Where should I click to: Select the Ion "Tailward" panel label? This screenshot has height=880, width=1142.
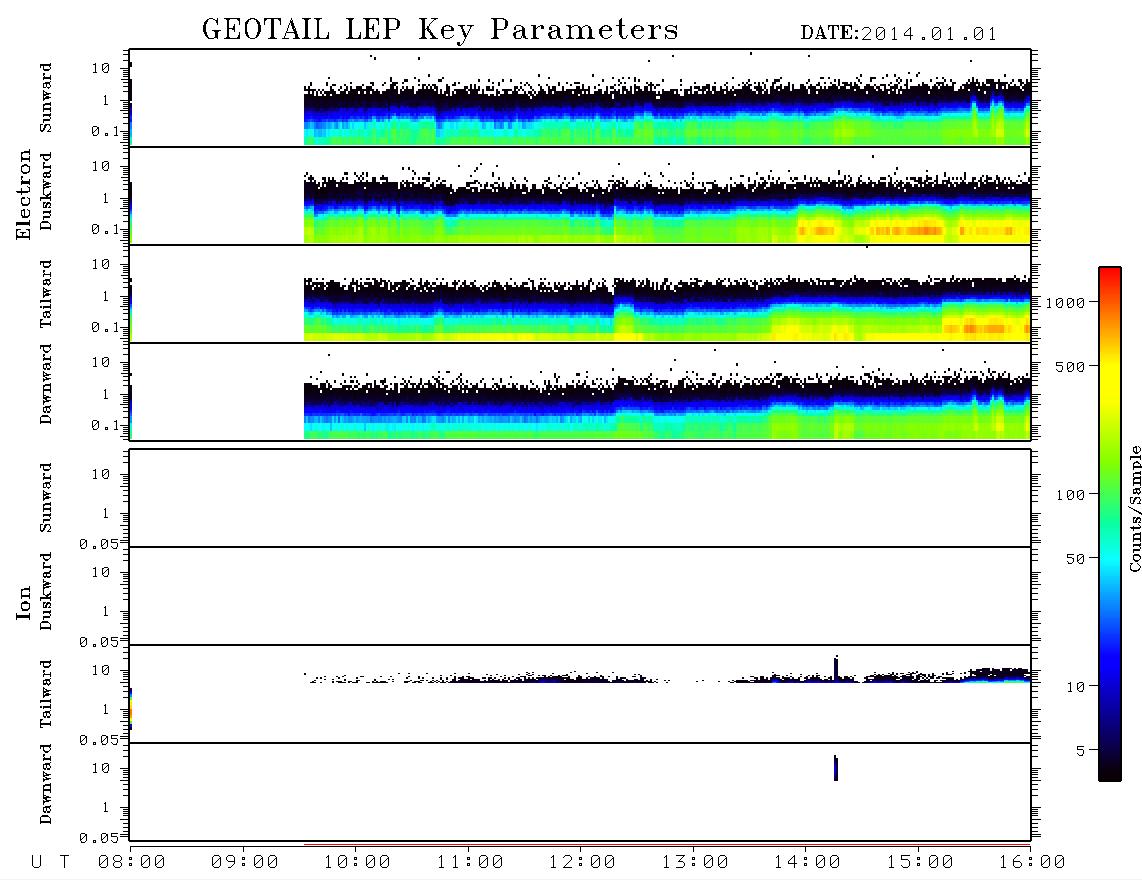tap(46, 694)
